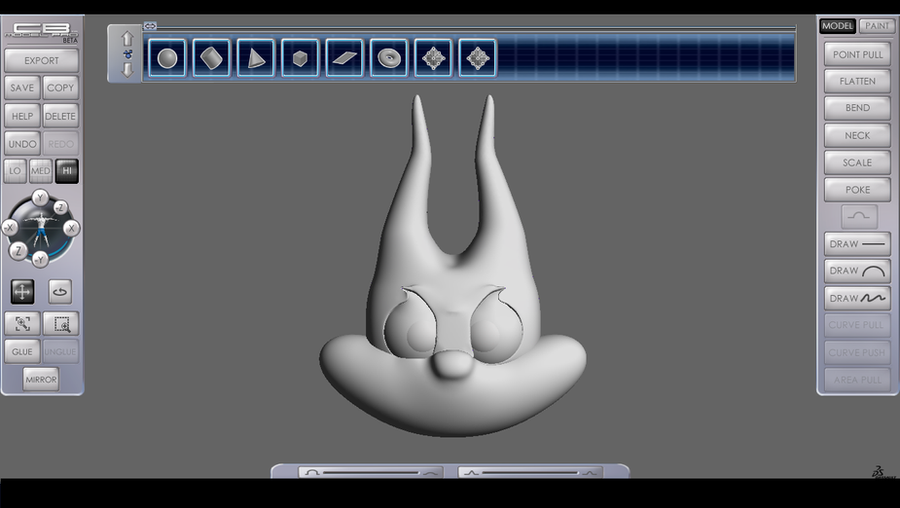Image resolution: width=900 pixels, height=508 pixels.
Task: Snap view to Z axis
Action: pyautogui.click(x=18, y=250)
